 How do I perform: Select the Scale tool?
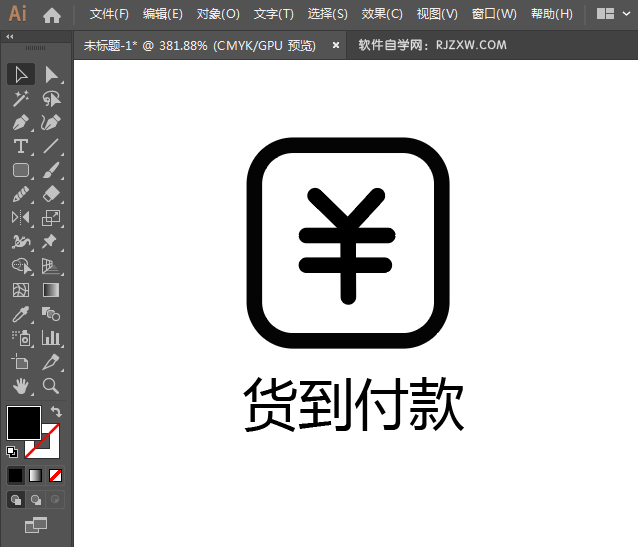[x=51, y=218]
